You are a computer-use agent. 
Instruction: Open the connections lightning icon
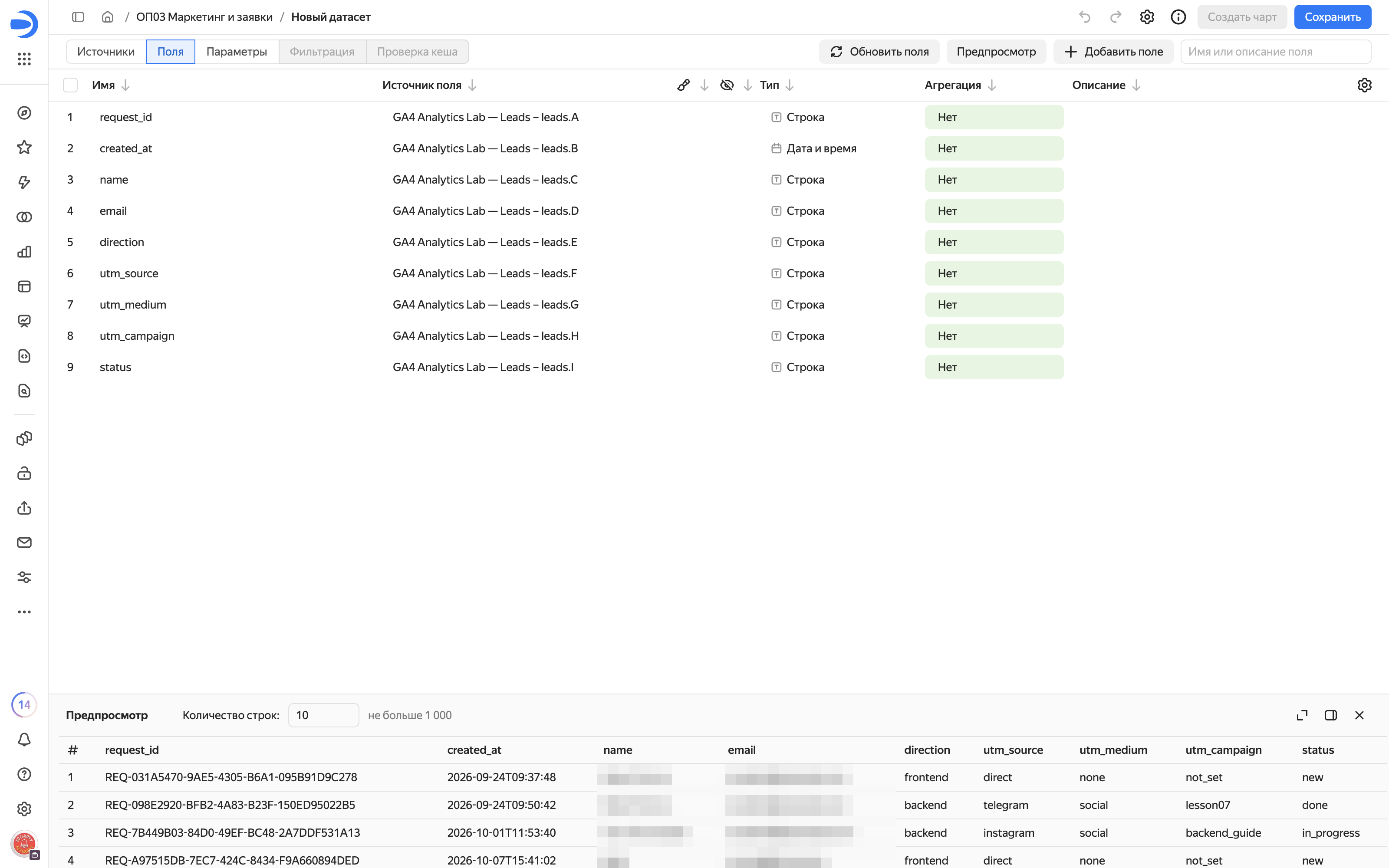pos(24,183)
